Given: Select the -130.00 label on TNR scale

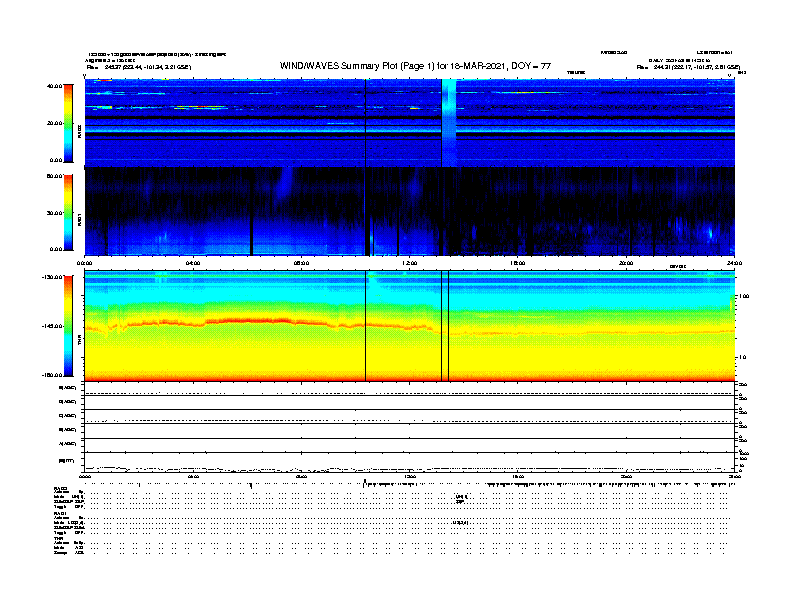Looking at the screenshot, I should point(52,277).
